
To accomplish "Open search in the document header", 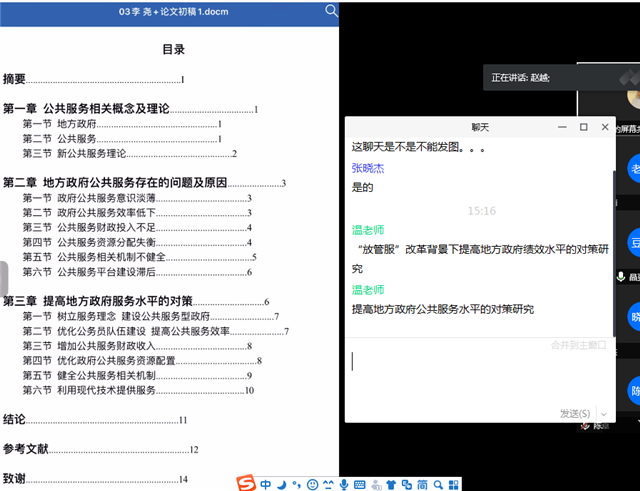I will 331,11.
